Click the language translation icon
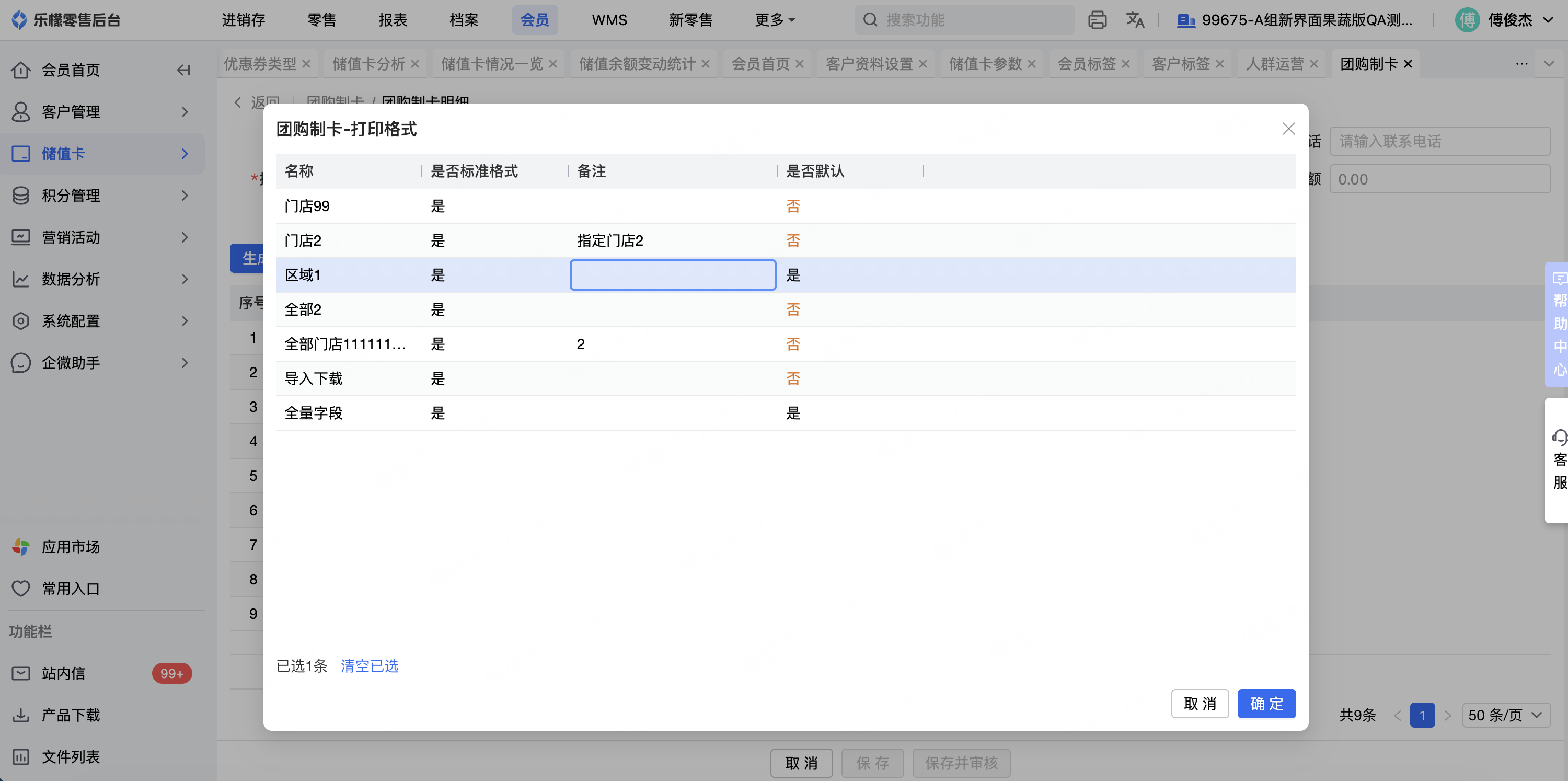The height and width of the screenshot is (781, 1568). tap(1135, 20)
